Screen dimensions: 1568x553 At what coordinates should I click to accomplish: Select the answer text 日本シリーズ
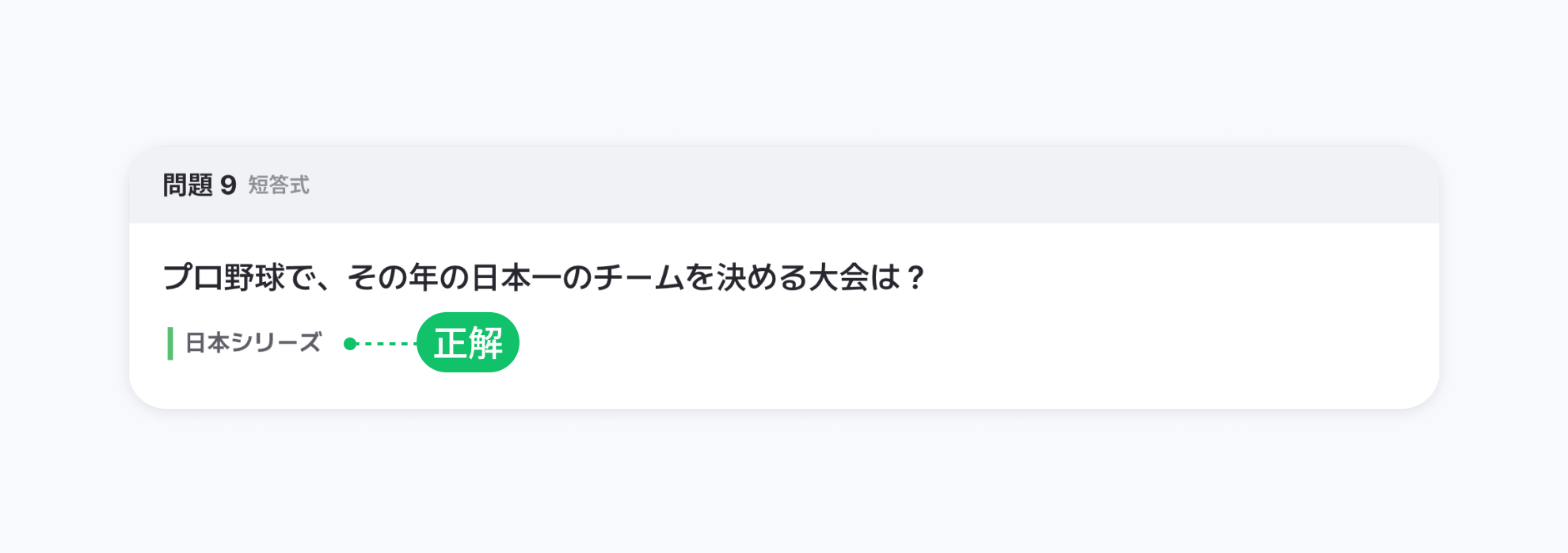pyautogui.click(x=253, y=342)
